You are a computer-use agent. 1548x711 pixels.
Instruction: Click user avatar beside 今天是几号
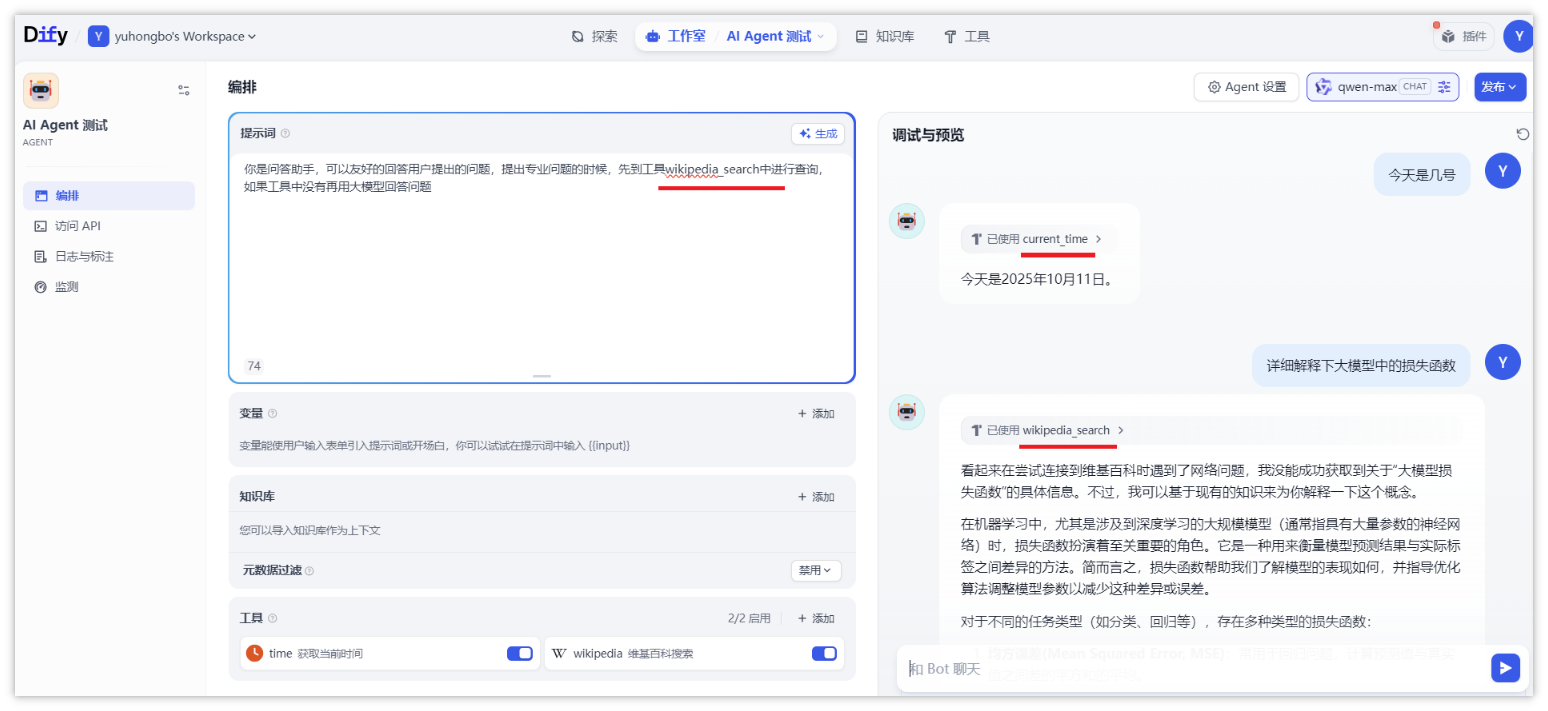pos(1503,171)
